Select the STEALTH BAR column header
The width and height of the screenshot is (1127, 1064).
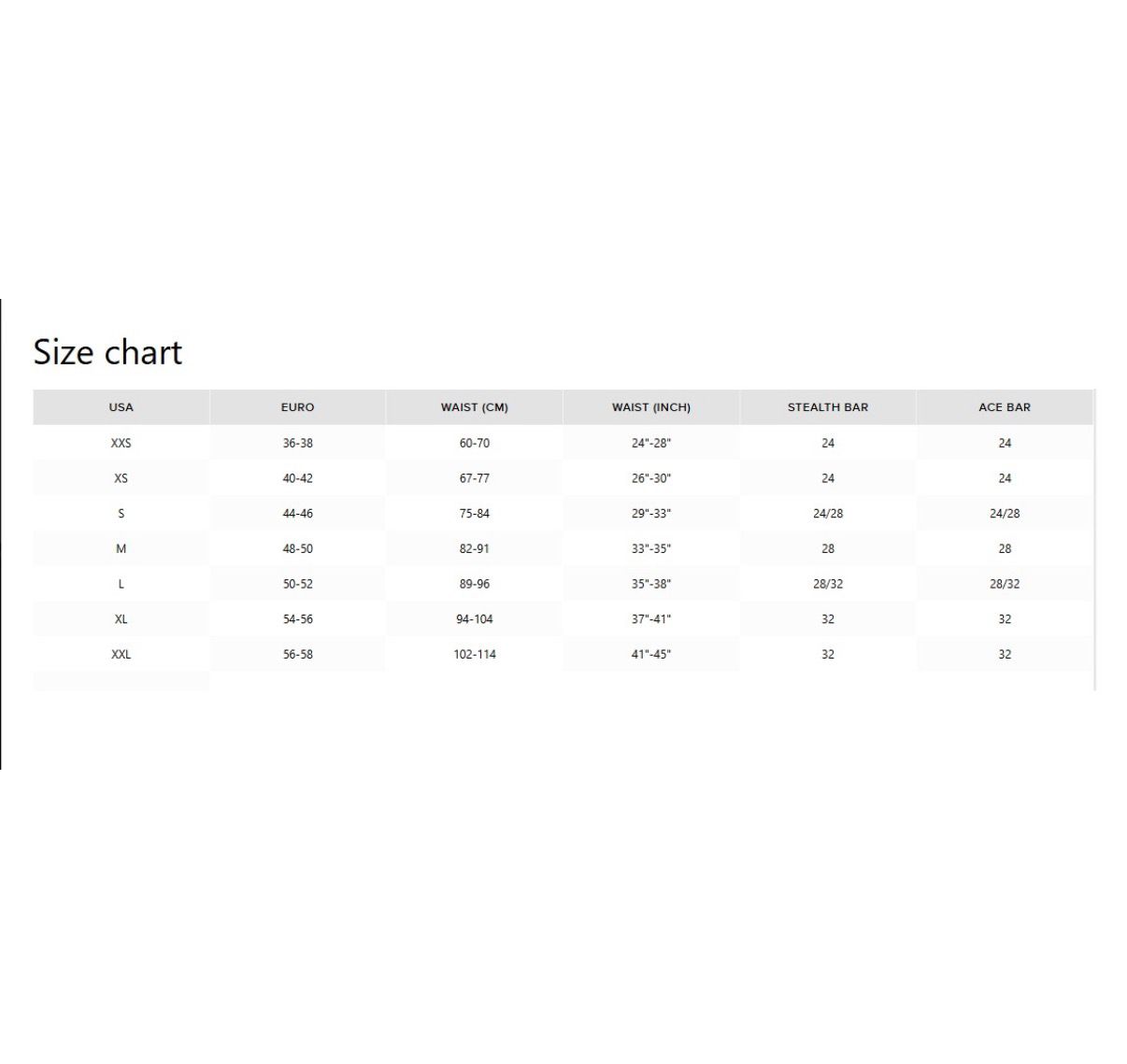[828, 407]
